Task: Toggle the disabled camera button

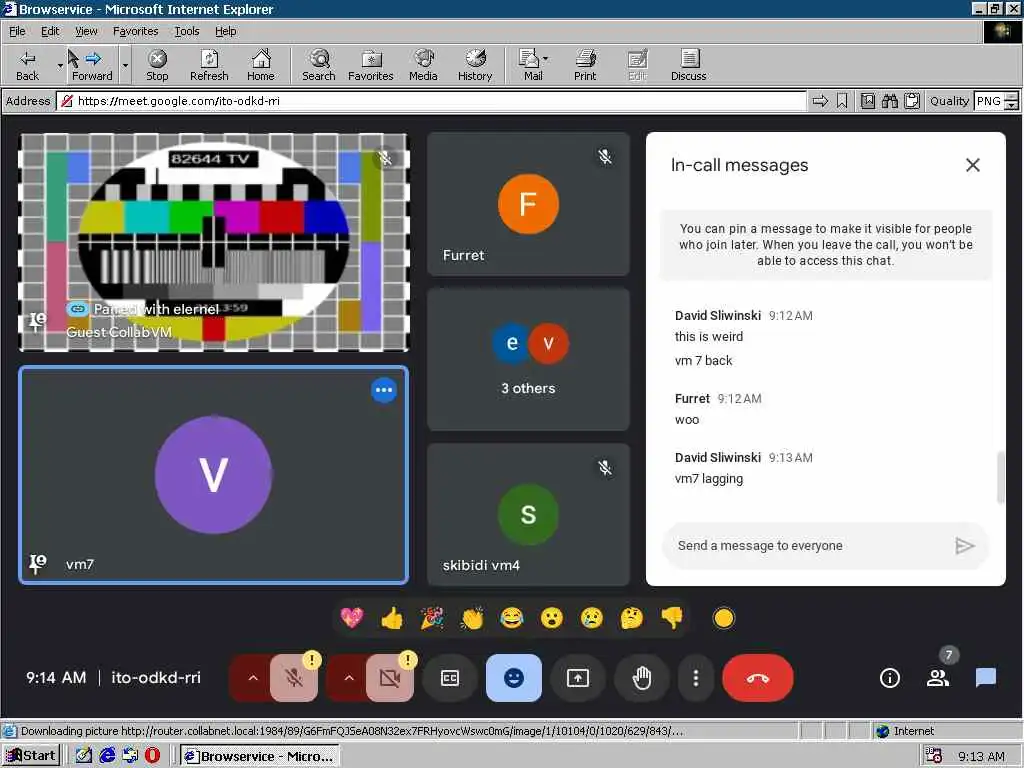Action: tap(390, 679)
